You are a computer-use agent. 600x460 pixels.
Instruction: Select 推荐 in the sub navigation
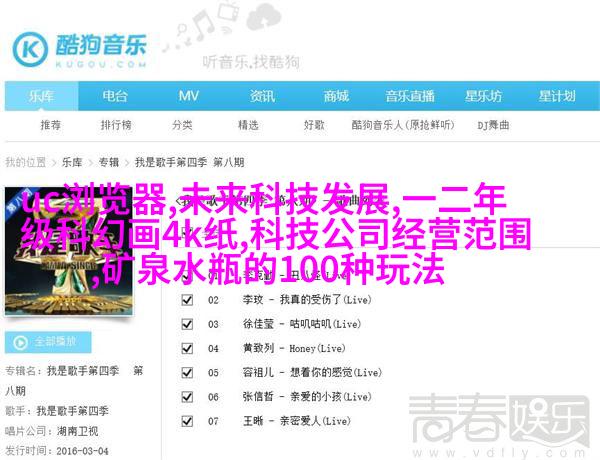(x=51, y=125)
